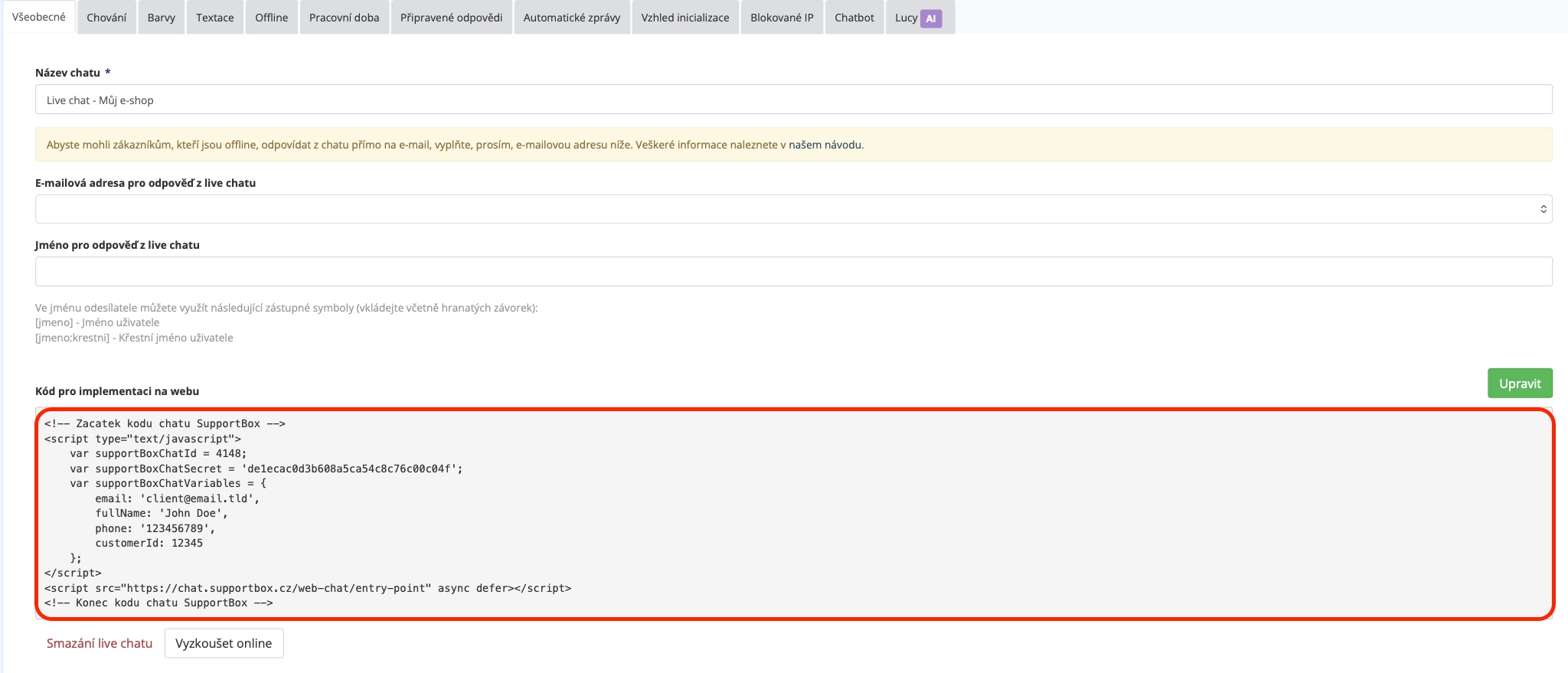Viewport: 1568px width, 673px height.
Task: Open the Lucy AI tab
Action: click(920, 18)
